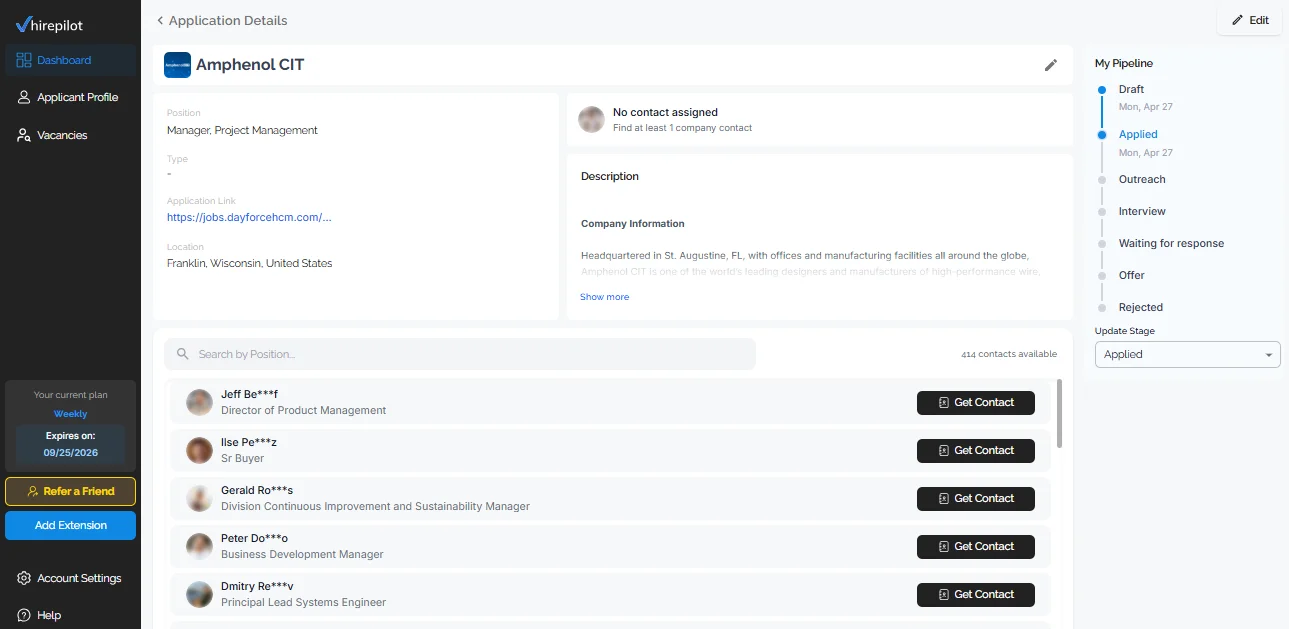Click the pencil icon beside Amphenol CIT
Viewport: 1289px width, 629px height.
(x=1051, y=65)
